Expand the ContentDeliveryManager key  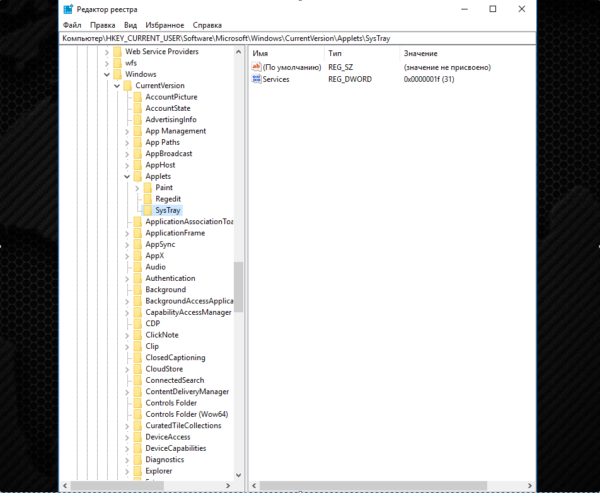pos(127,392)
